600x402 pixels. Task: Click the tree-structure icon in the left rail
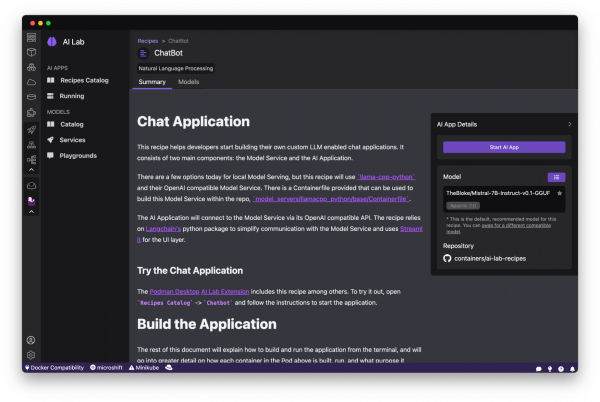pos(31,159)
